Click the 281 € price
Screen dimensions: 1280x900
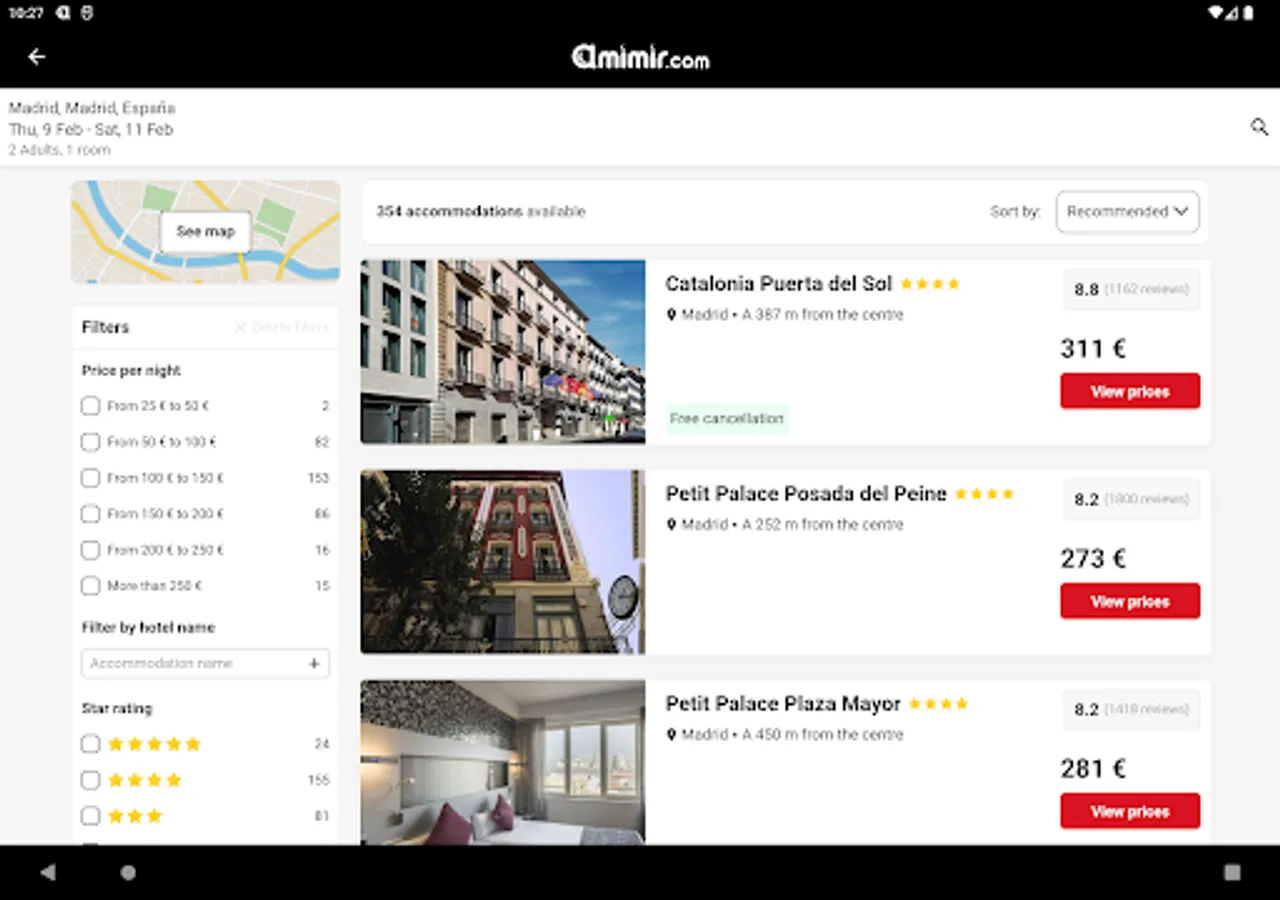point(1093,769)
